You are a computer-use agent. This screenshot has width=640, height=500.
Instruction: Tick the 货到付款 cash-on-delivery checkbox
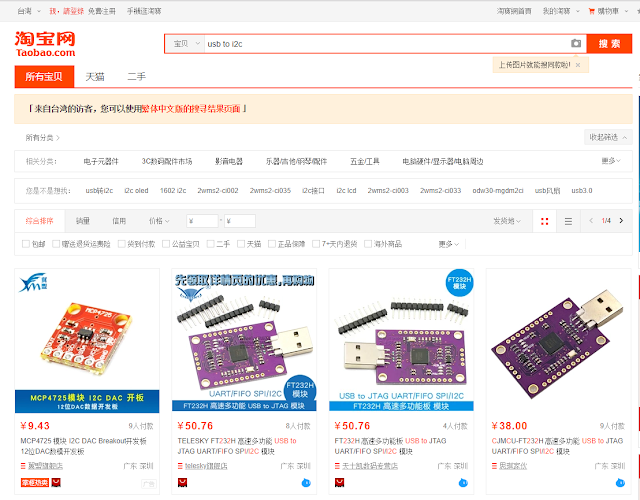[122, 244]
